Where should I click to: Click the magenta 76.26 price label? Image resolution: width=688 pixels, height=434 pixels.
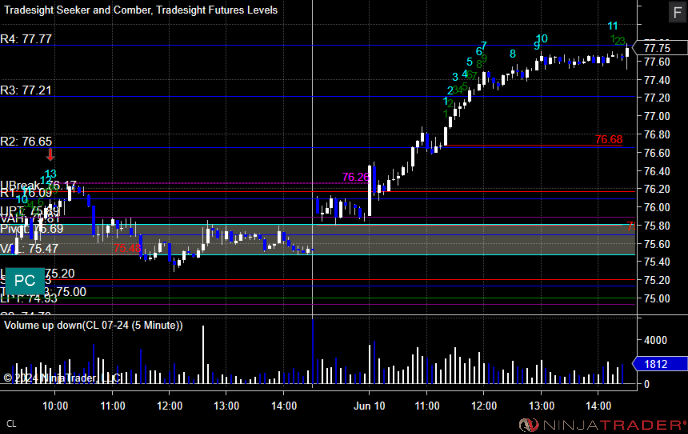coord(356,177)
